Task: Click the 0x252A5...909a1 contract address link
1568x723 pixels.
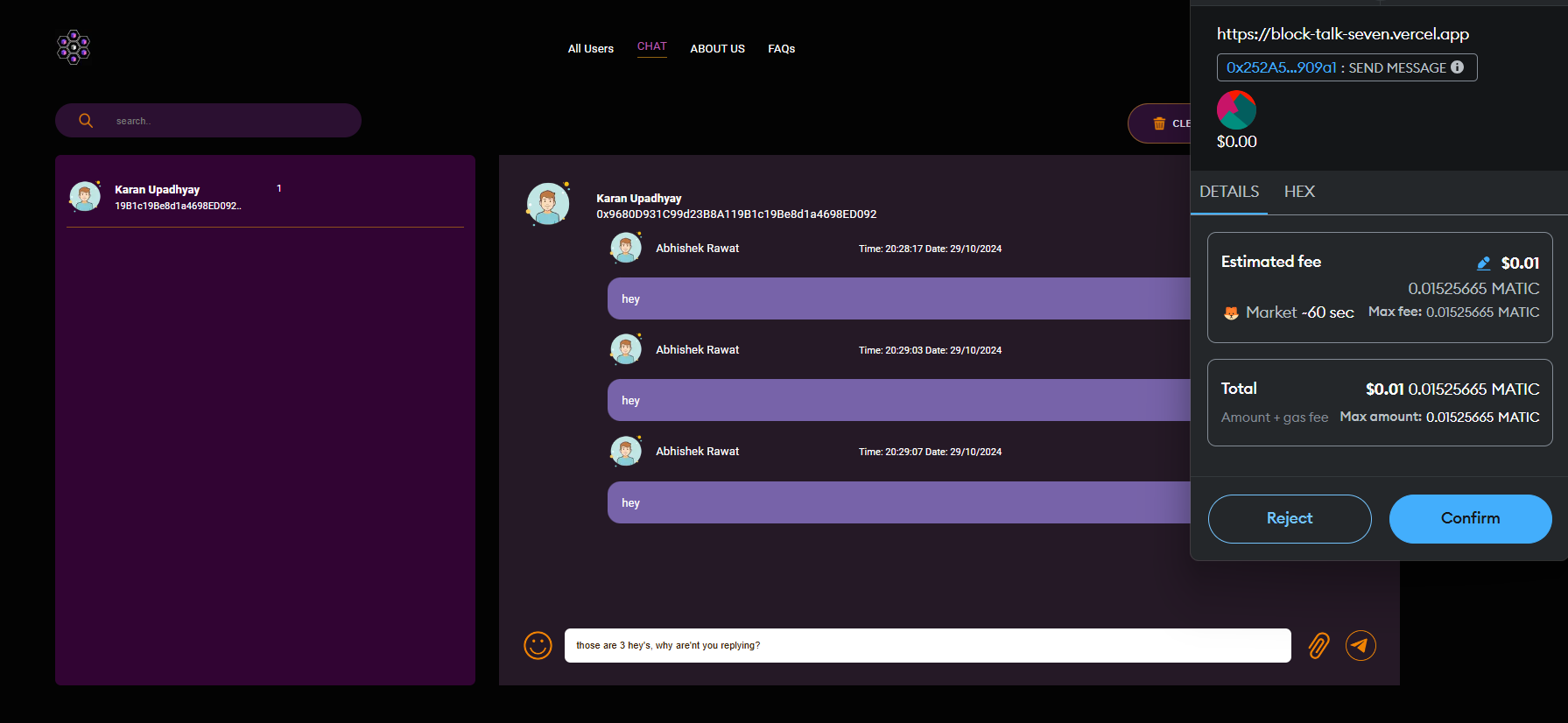Action: [x=1281, y=67]
